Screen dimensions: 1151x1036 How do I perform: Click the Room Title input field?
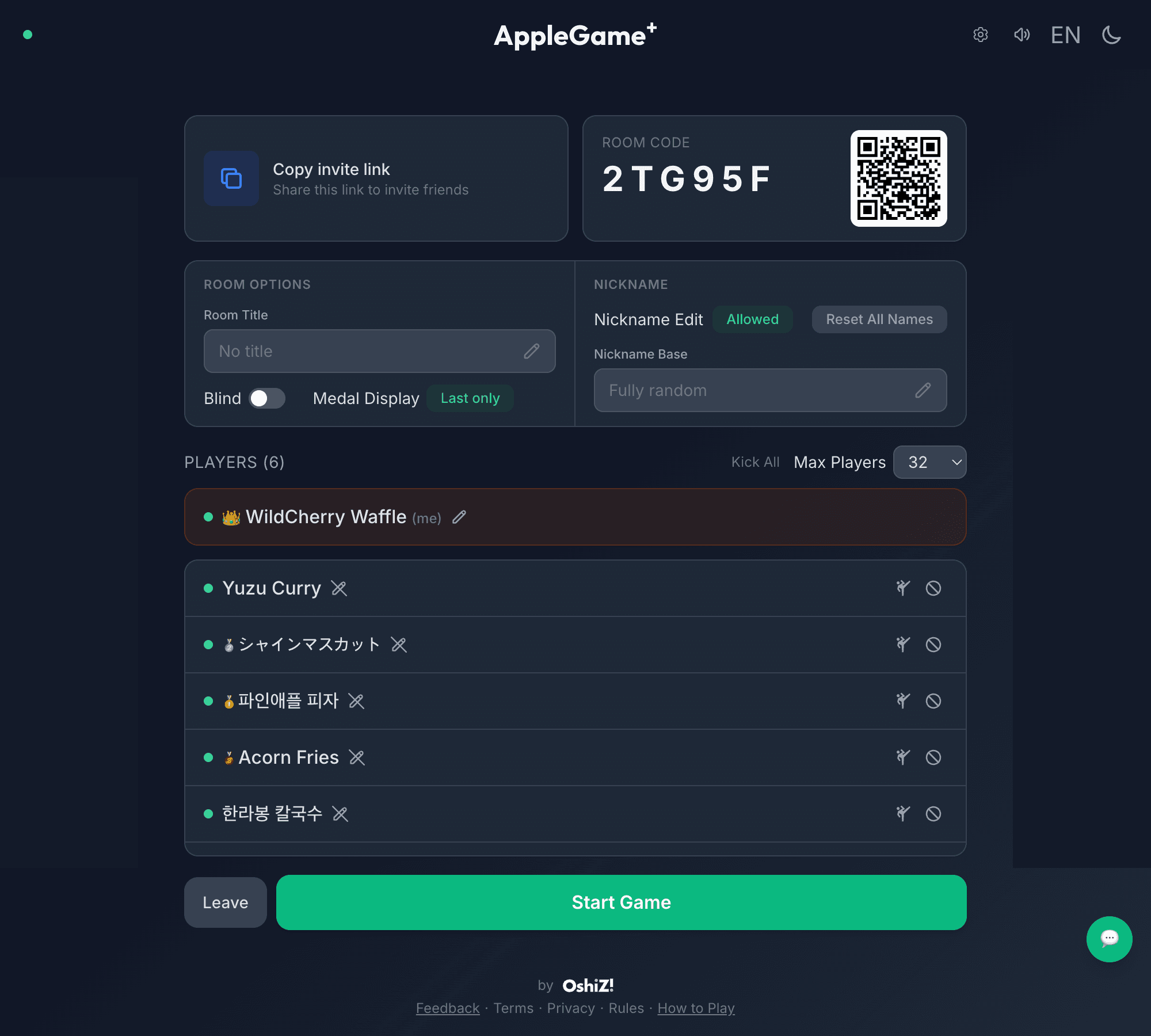pyautogui.click(x=379, y=351)
